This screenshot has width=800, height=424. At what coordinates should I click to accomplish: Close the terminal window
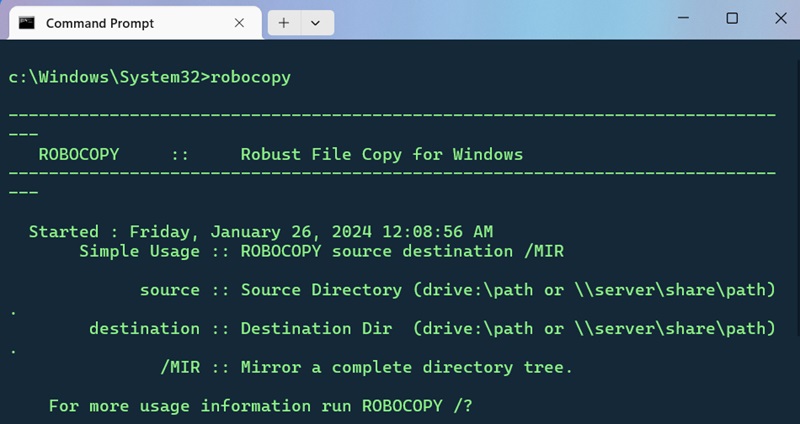[781, 18]
